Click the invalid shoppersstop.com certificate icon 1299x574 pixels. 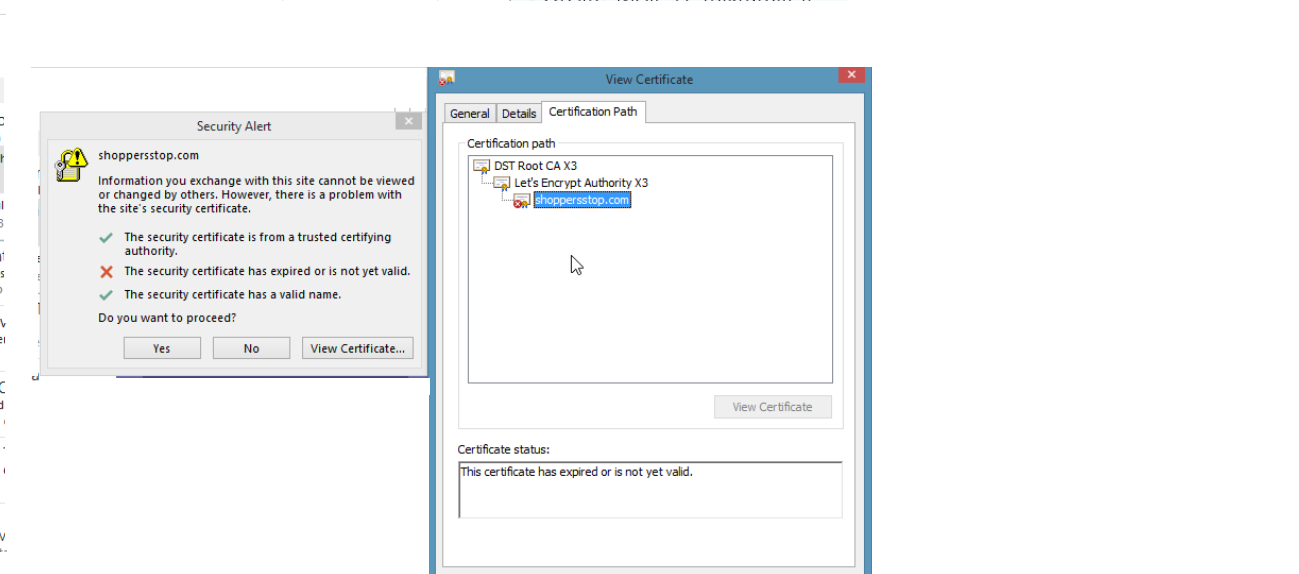pyautogui.click(x=522, y=200)
